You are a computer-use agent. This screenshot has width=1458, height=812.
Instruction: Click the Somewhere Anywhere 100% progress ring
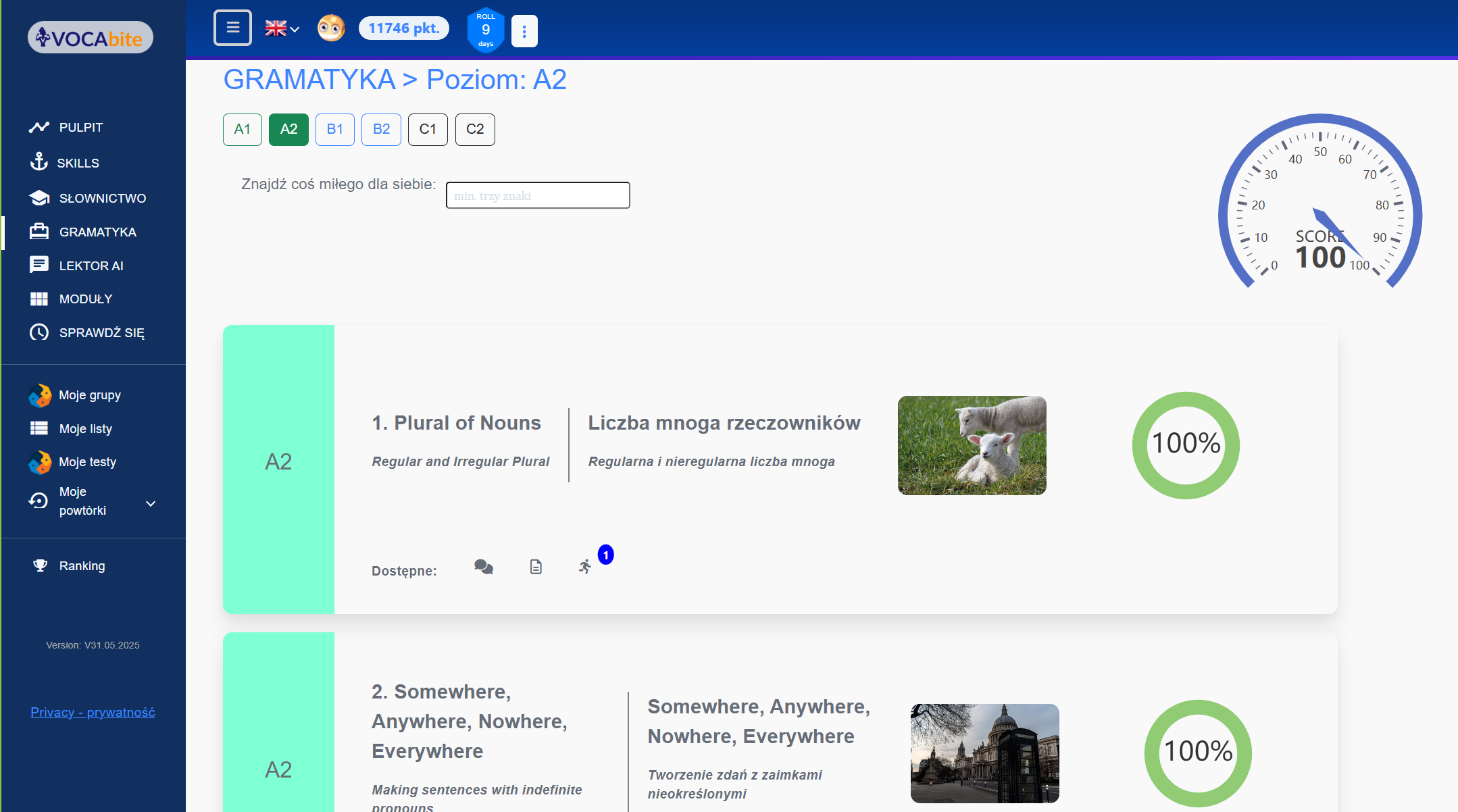point(1198,753)
